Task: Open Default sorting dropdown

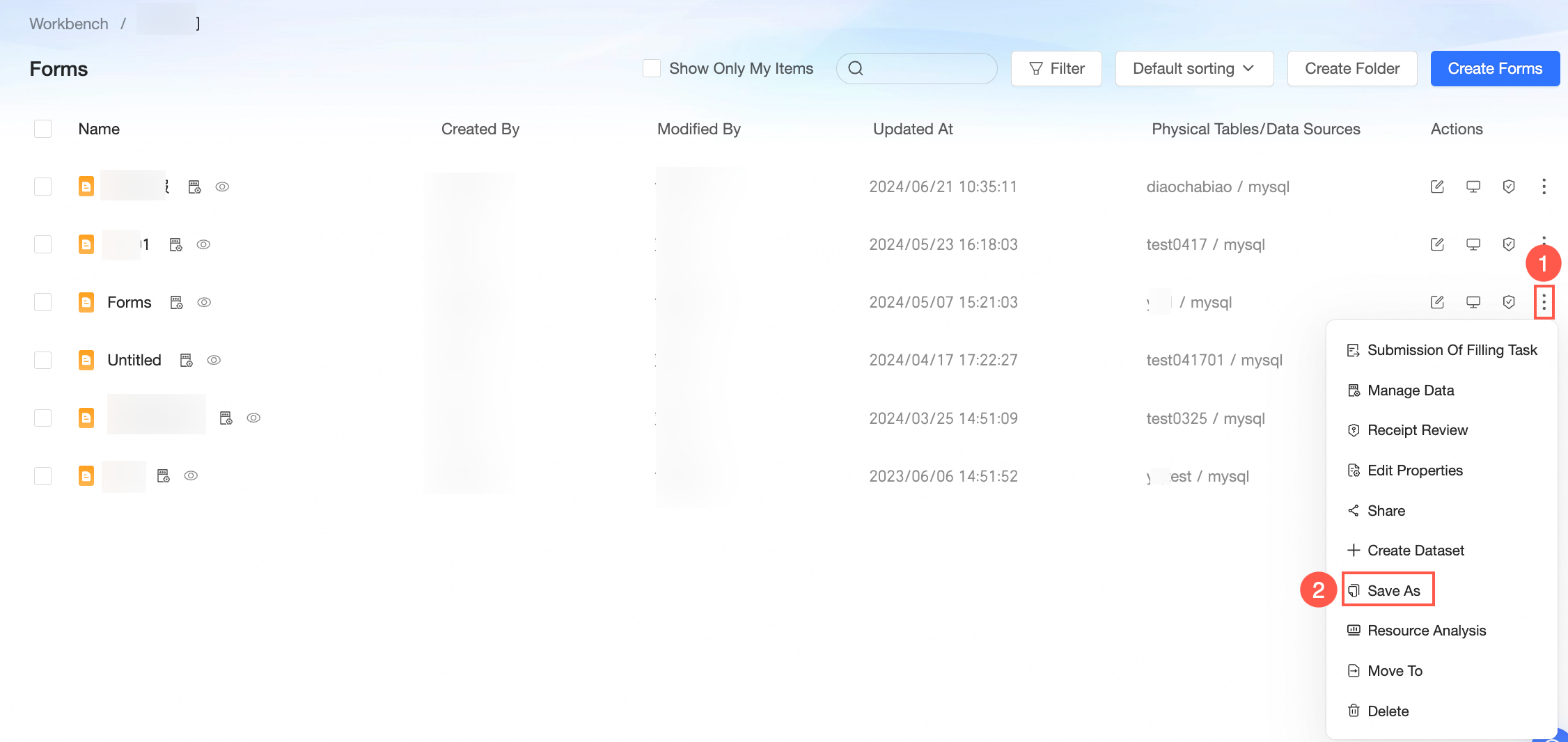Action: [x=1194, y=68]
